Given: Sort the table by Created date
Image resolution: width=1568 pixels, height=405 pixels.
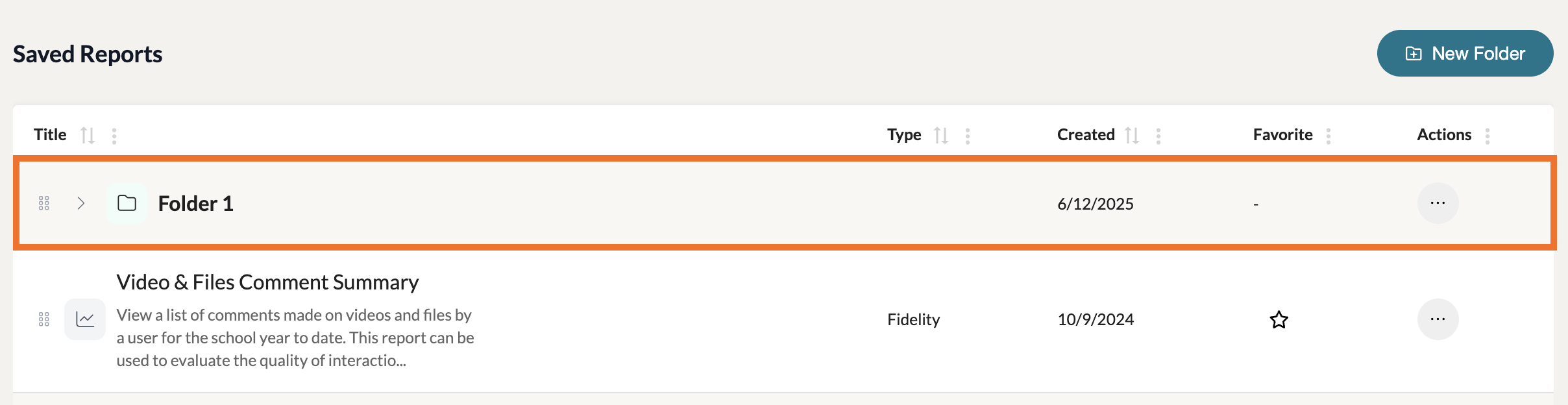Looking at the screenshot, I should [1132, 136].
